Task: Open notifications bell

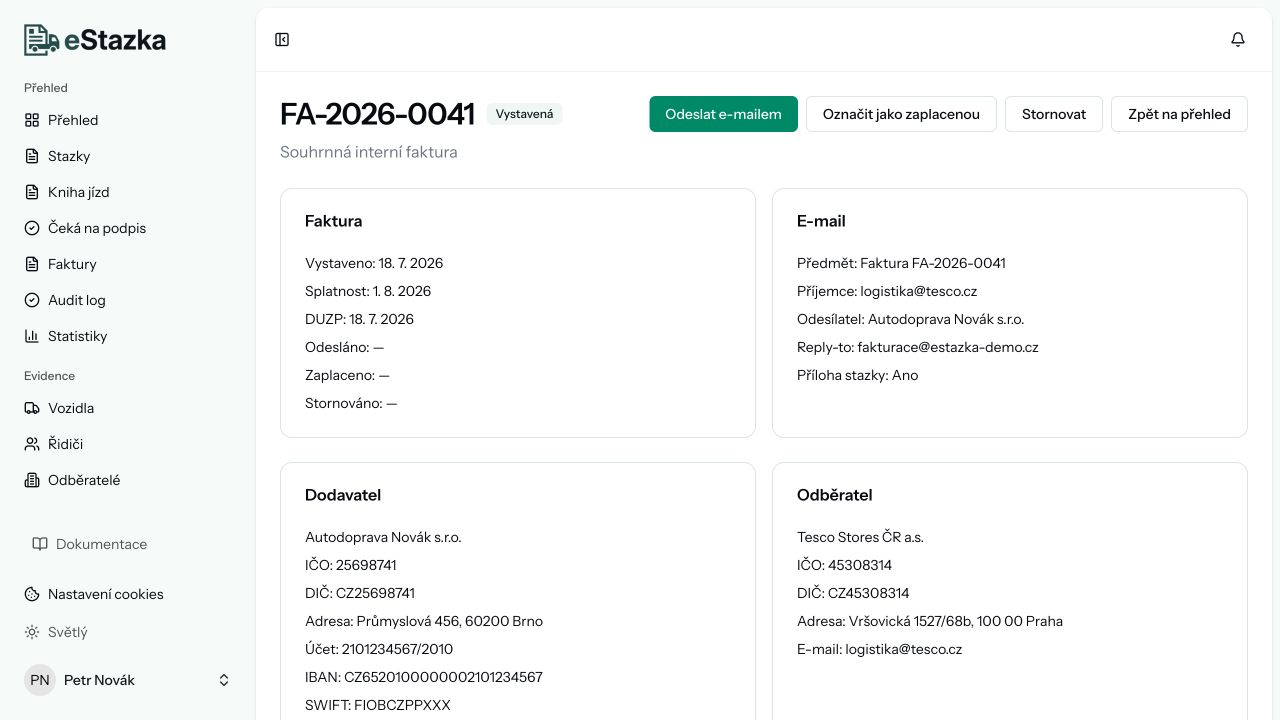Action: click(x=1238, y=40)
